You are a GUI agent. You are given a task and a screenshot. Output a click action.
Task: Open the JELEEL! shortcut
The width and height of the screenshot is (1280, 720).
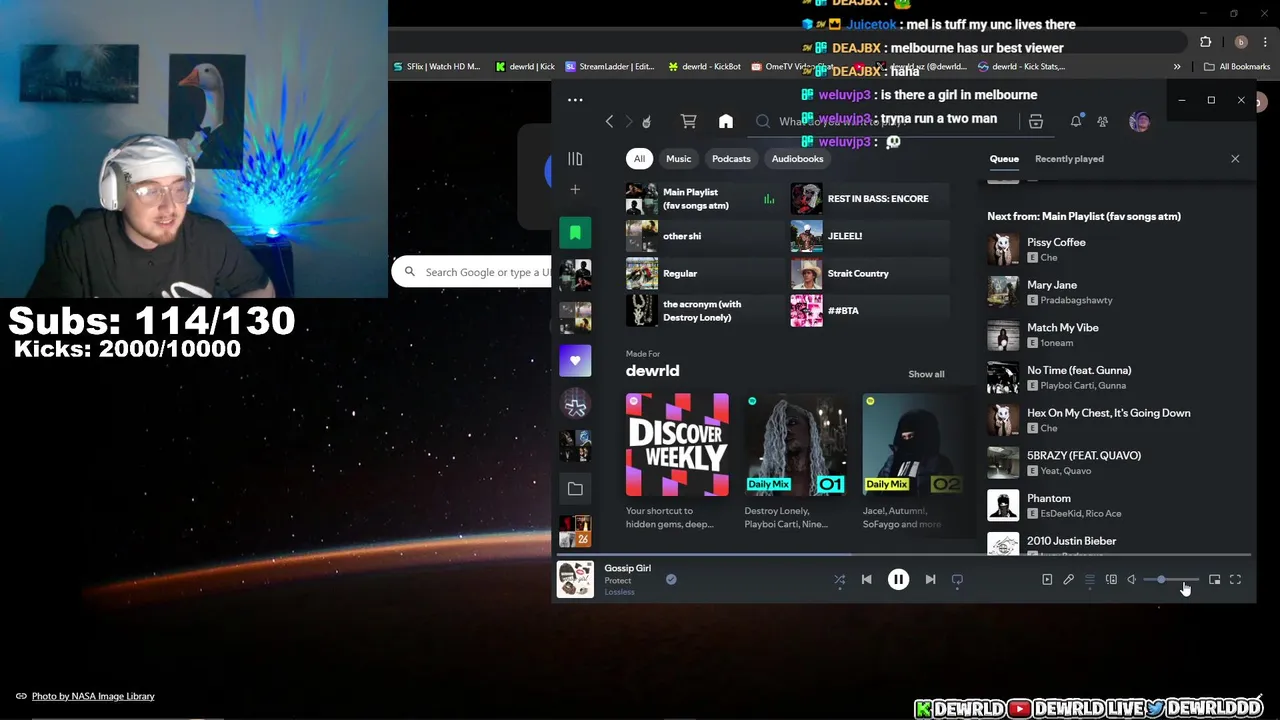coord(869,236)
